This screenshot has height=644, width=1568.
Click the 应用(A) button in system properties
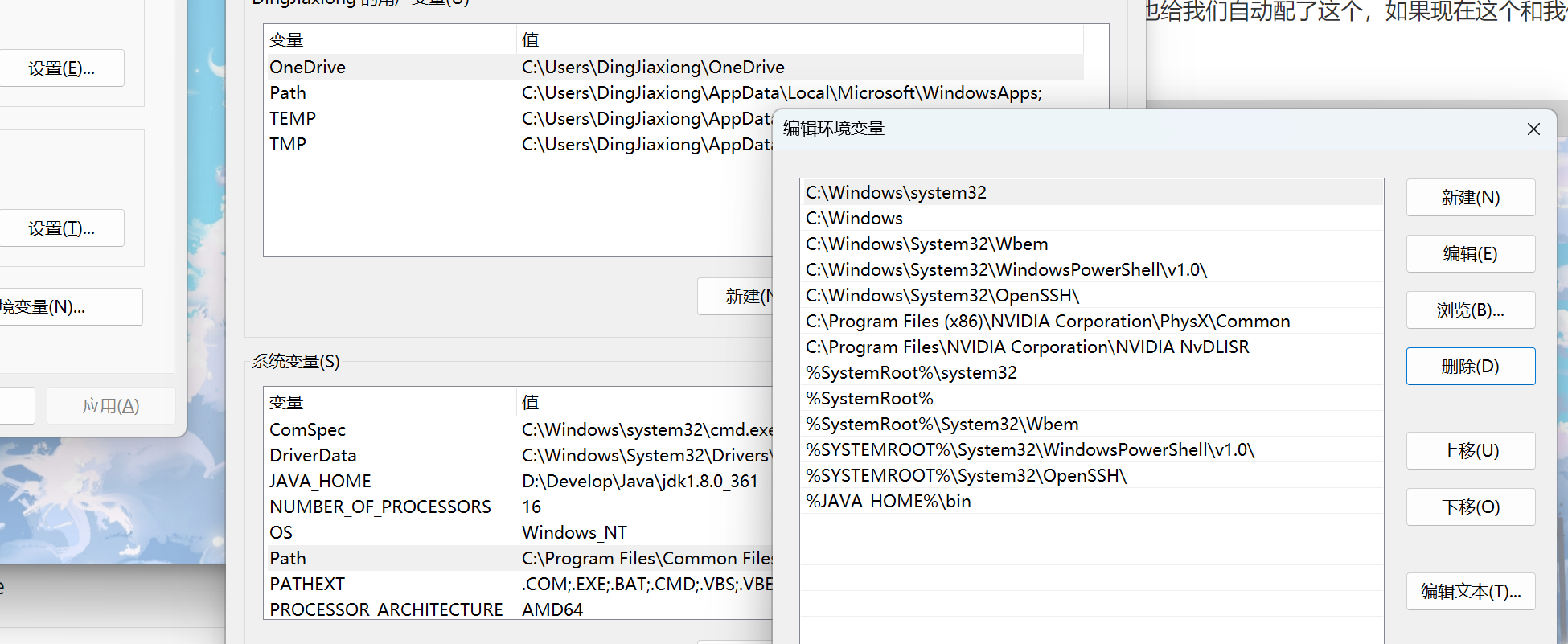[111, 406]
